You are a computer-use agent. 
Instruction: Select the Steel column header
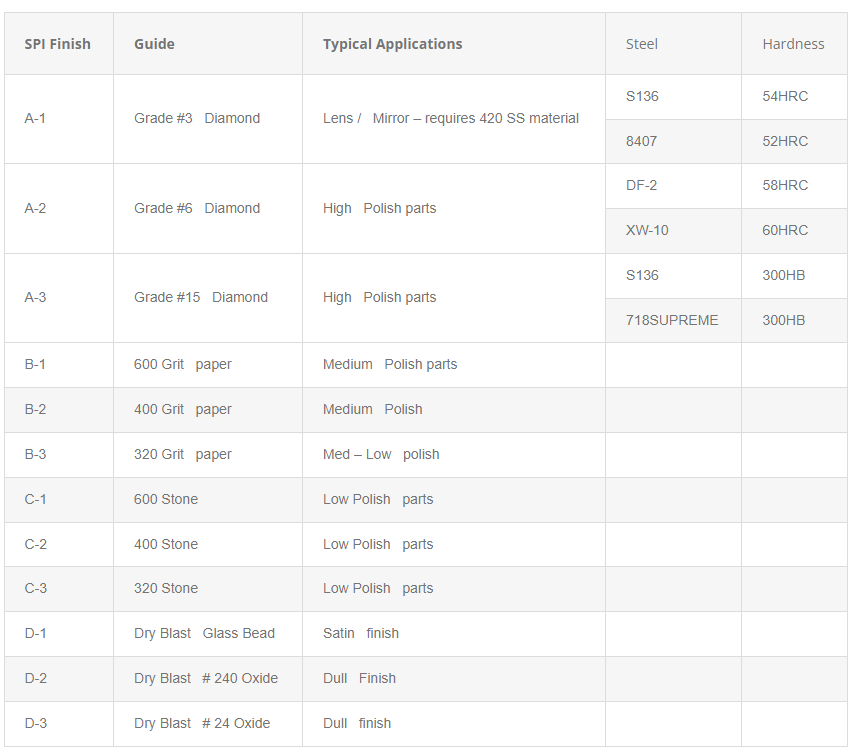point(642,44)
